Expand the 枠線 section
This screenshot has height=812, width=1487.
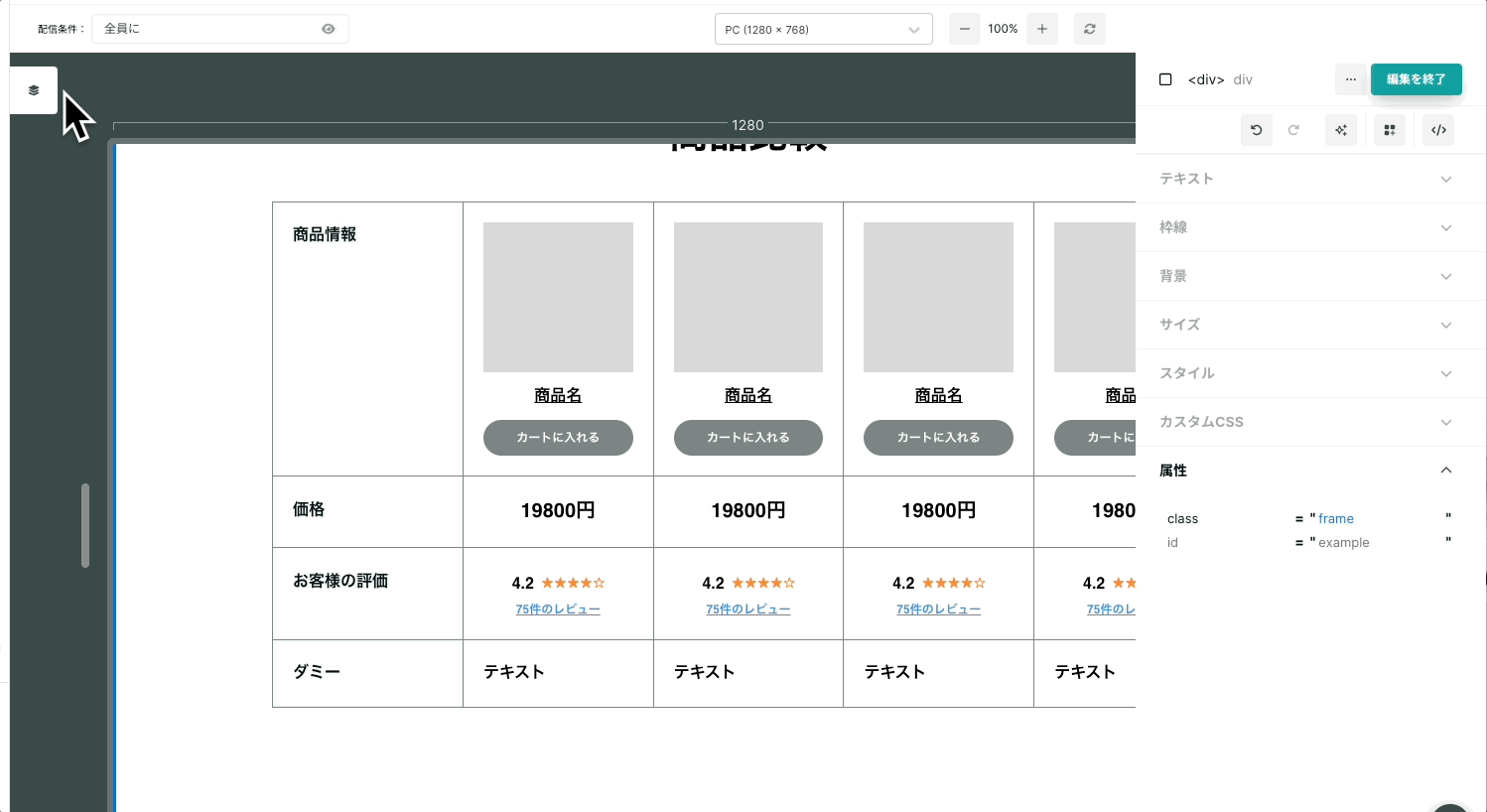(1310, 227)
